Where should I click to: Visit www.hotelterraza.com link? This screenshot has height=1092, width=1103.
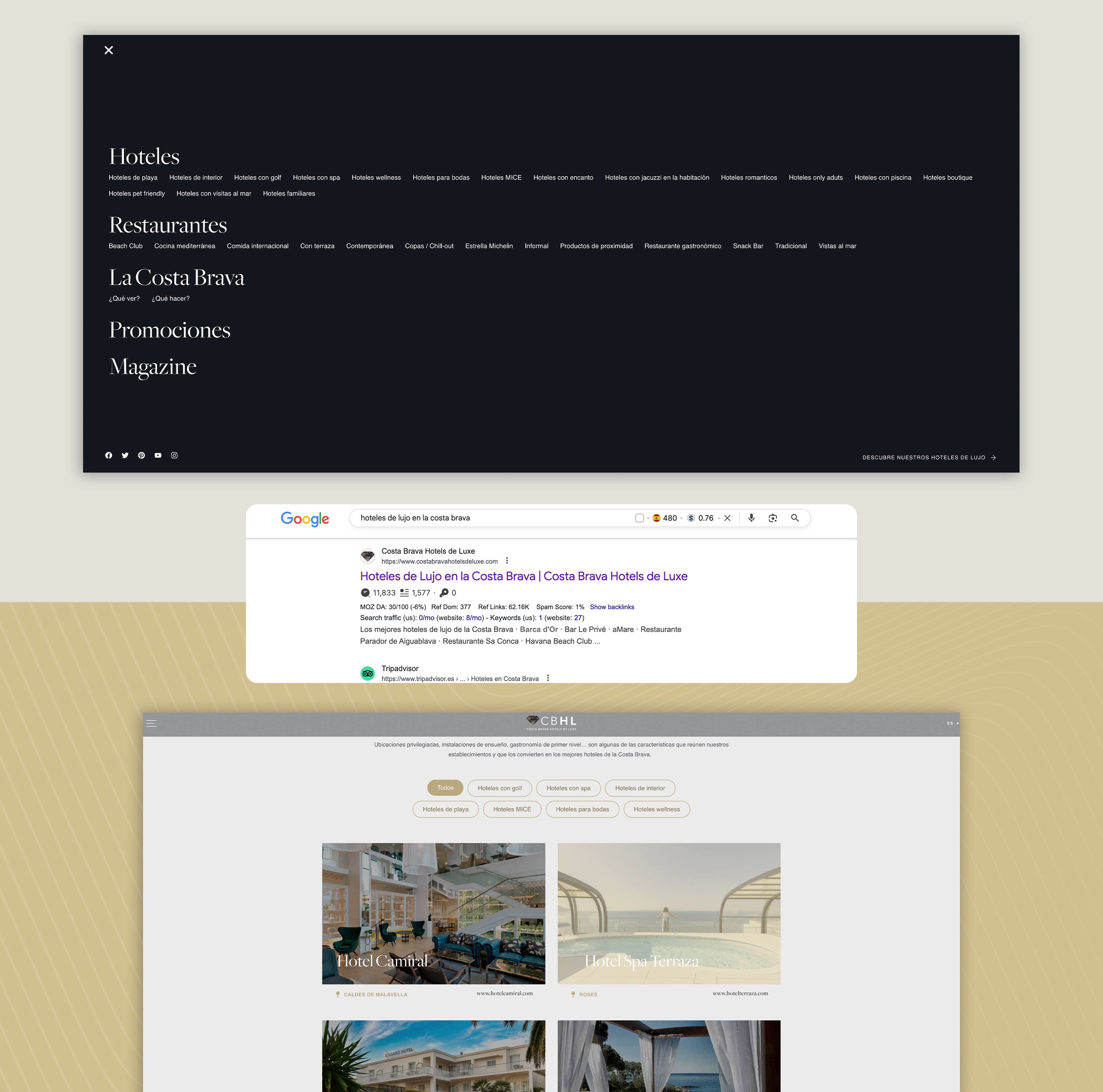click(x=740, y=993)
